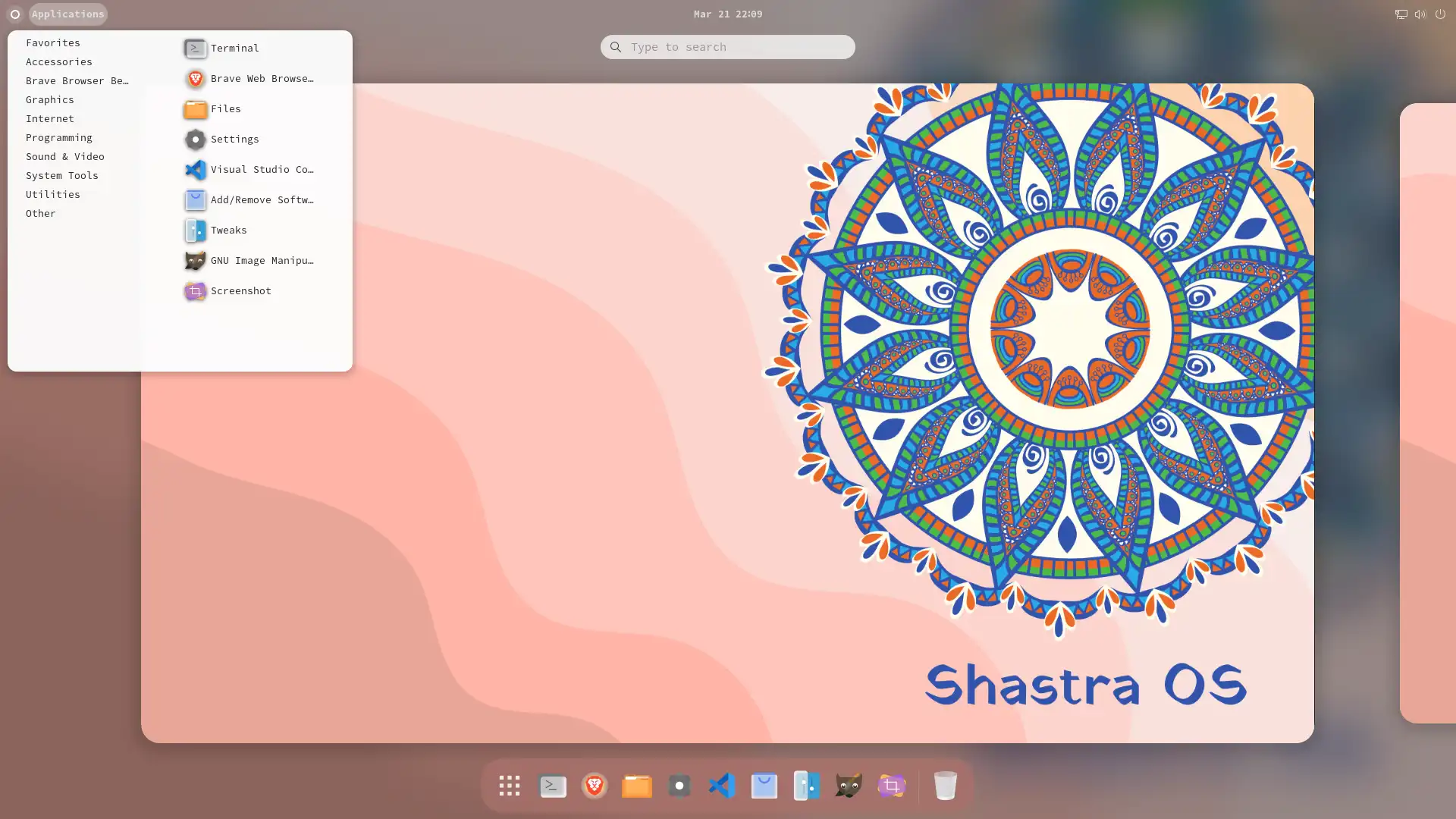Select the Internet category item
This screenshot has height=819, width=1456.
(49, 118)
